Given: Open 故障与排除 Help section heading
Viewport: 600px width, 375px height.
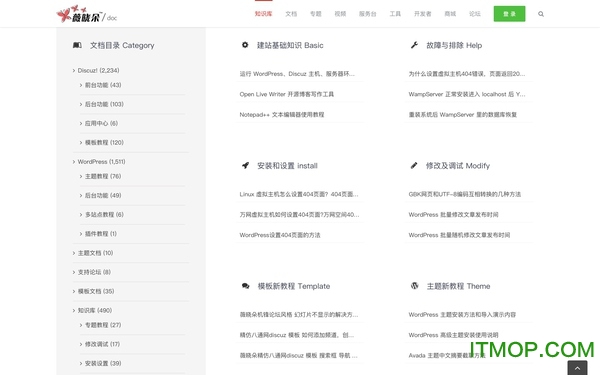Looking at the screenshot, I should pos(454,45).
